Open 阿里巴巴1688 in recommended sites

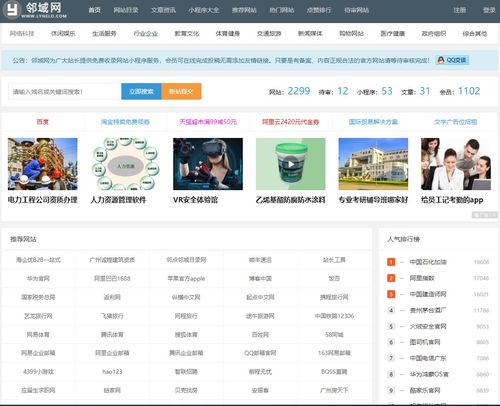[112, 278]
